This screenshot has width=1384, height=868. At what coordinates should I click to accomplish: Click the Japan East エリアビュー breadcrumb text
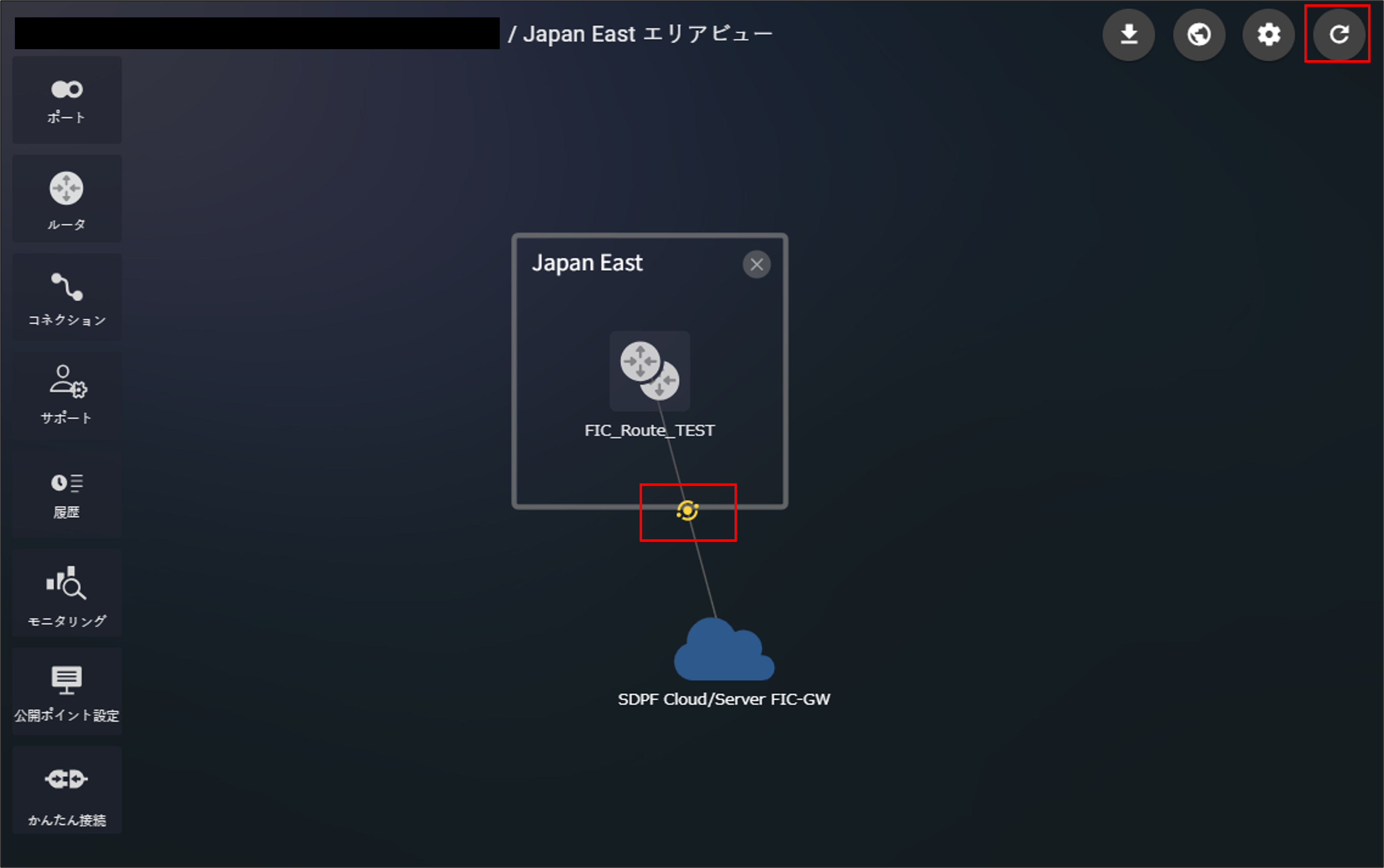point(648,34)
